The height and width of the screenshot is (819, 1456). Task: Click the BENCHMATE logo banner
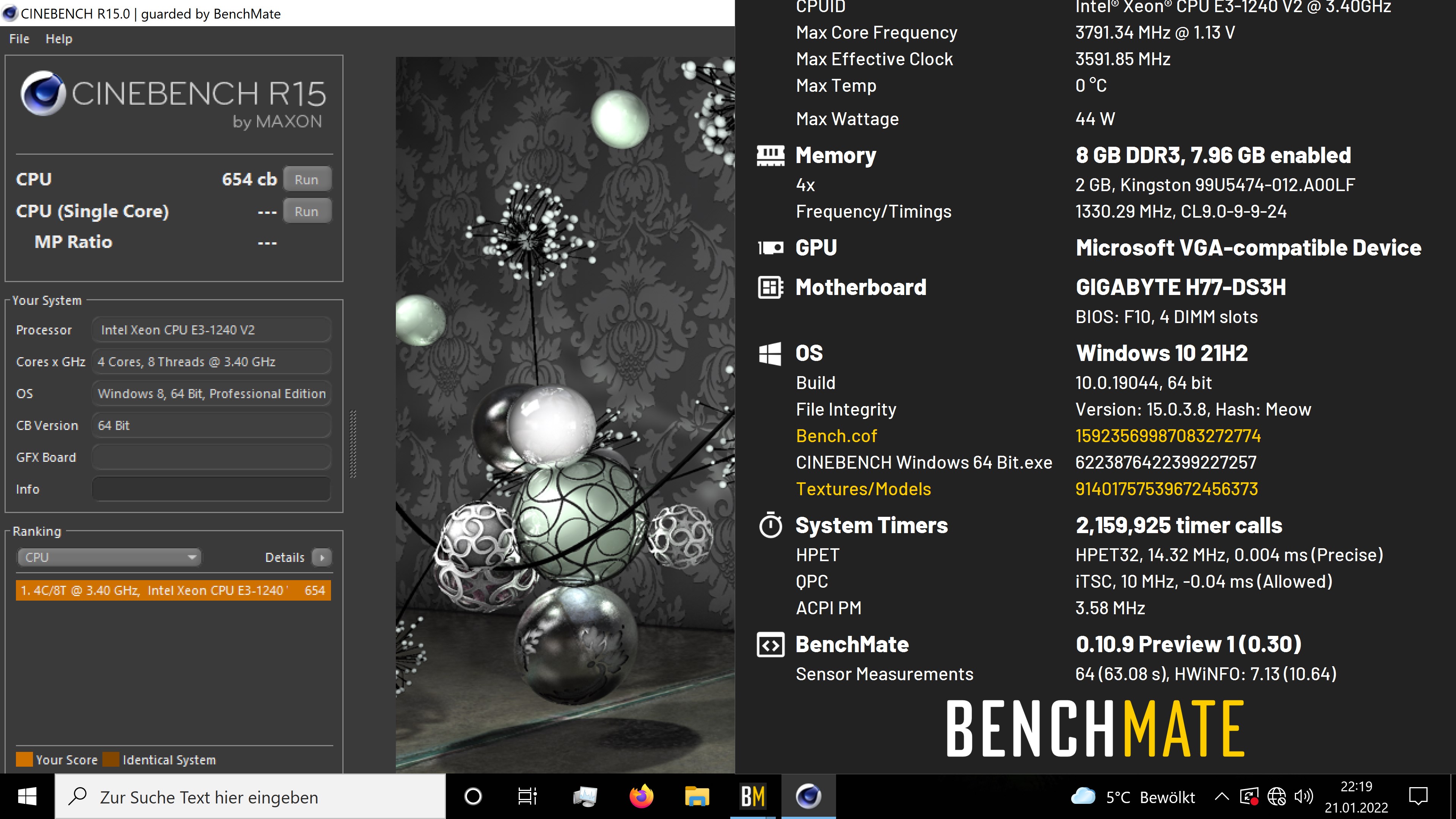[x=1095, y=728]
